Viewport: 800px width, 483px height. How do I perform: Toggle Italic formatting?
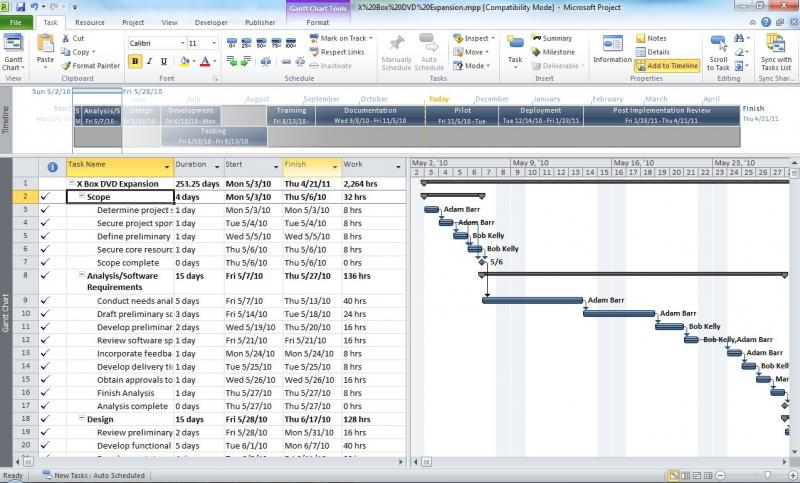pos(149,62)
